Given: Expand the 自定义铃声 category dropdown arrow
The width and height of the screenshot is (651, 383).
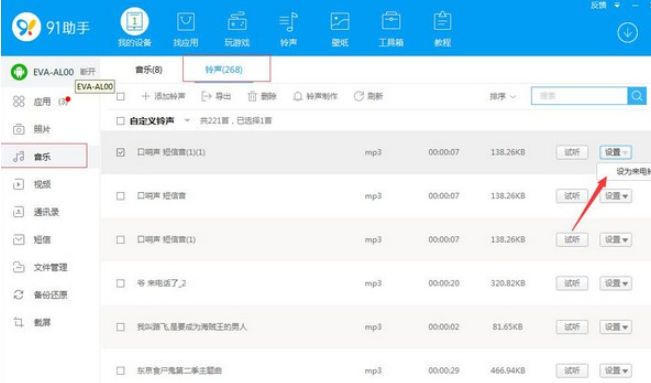Looking at the screenshot, I should pyautogui.click(x=187, y=121).
